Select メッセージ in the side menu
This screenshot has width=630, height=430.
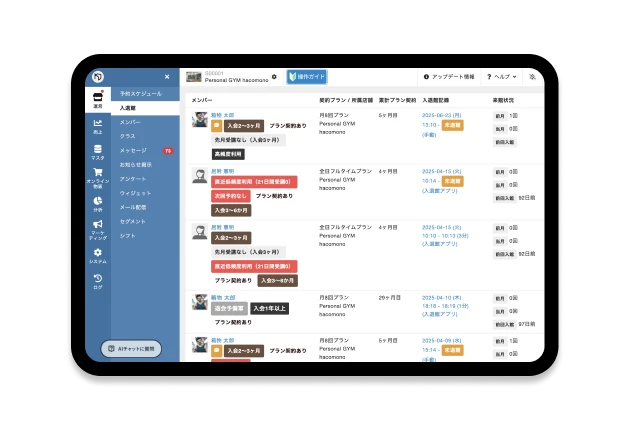point(133,150)
